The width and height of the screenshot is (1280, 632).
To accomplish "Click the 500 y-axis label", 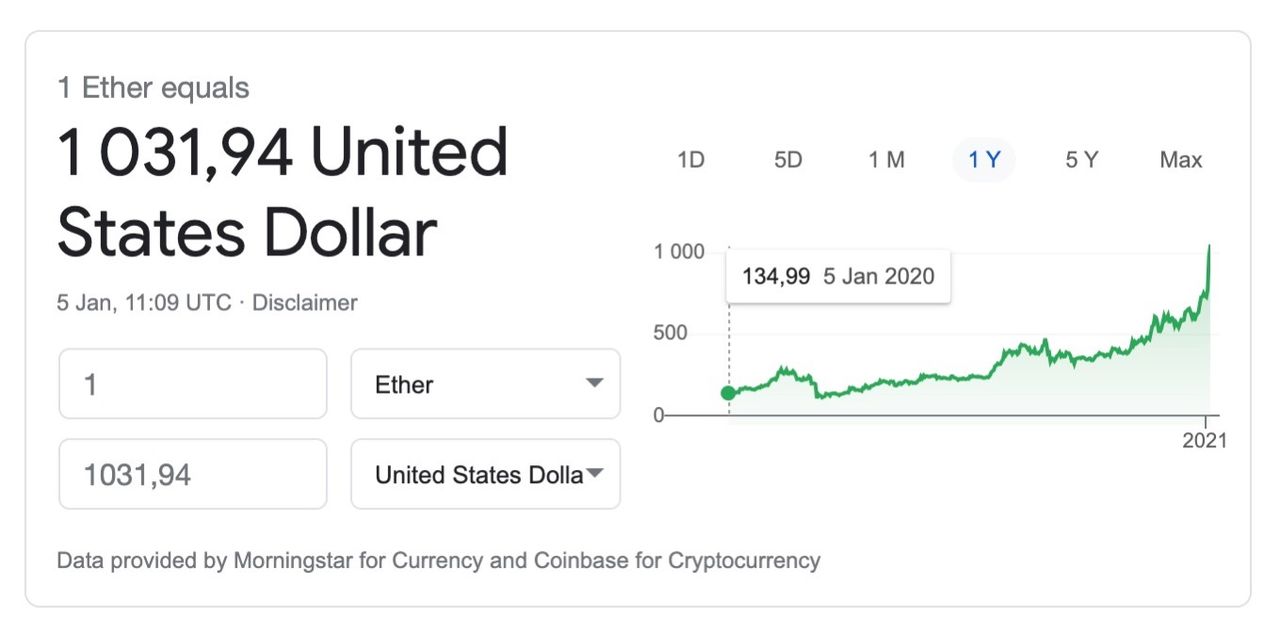I will (x=670, y=333).
